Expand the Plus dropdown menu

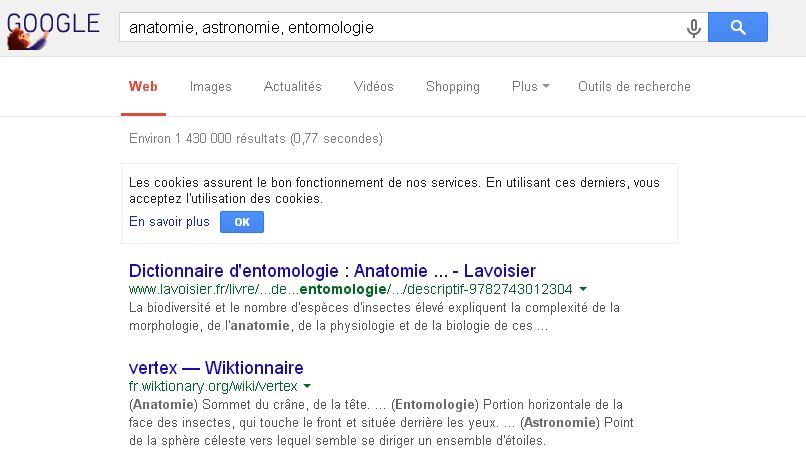click(530, 87)
